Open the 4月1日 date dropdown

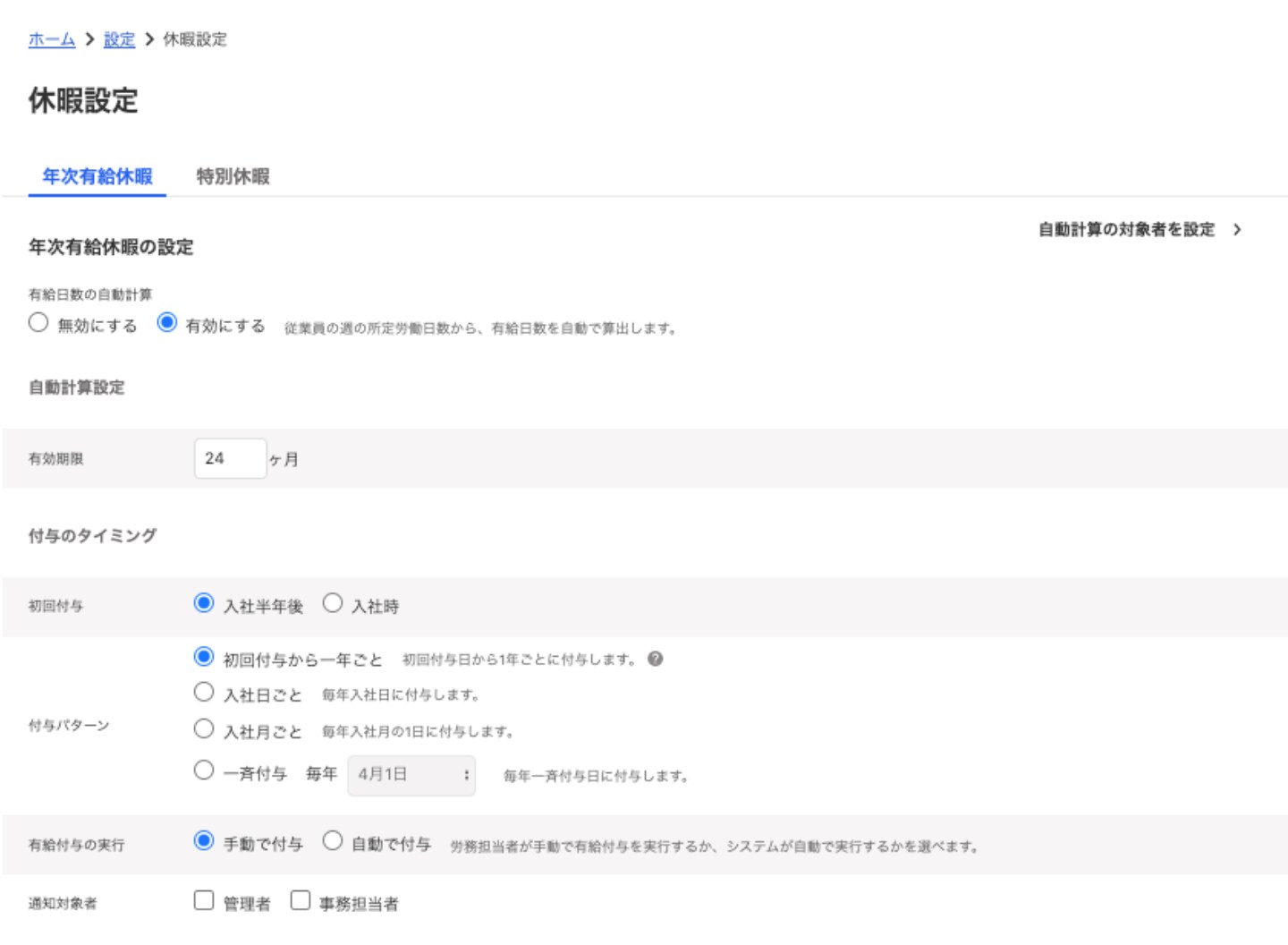(x=411, y=775)
